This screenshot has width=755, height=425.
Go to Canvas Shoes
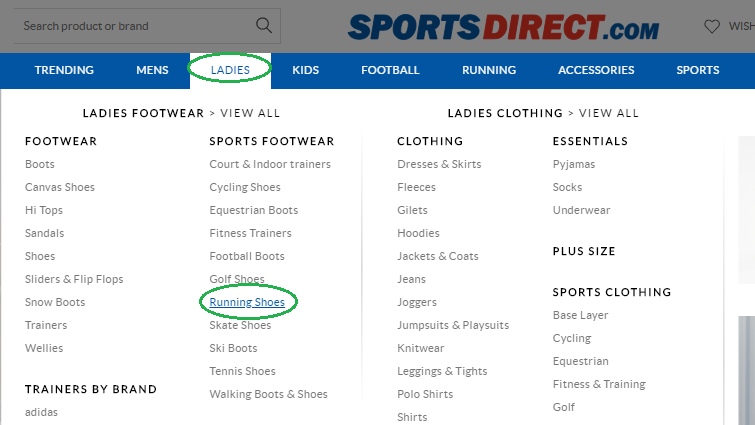60,187
